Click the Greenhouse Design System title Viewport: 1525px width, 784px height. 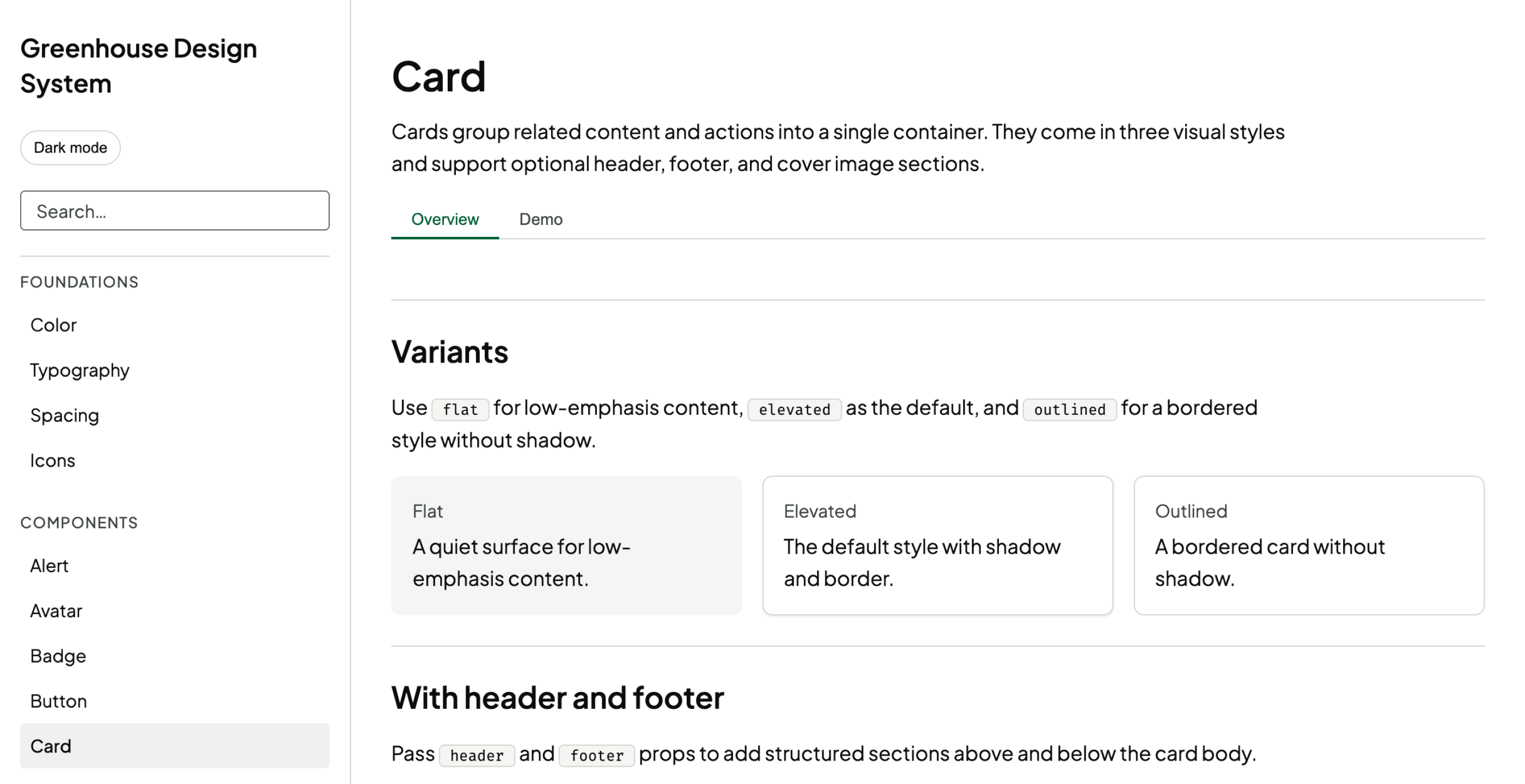[138, 66]
